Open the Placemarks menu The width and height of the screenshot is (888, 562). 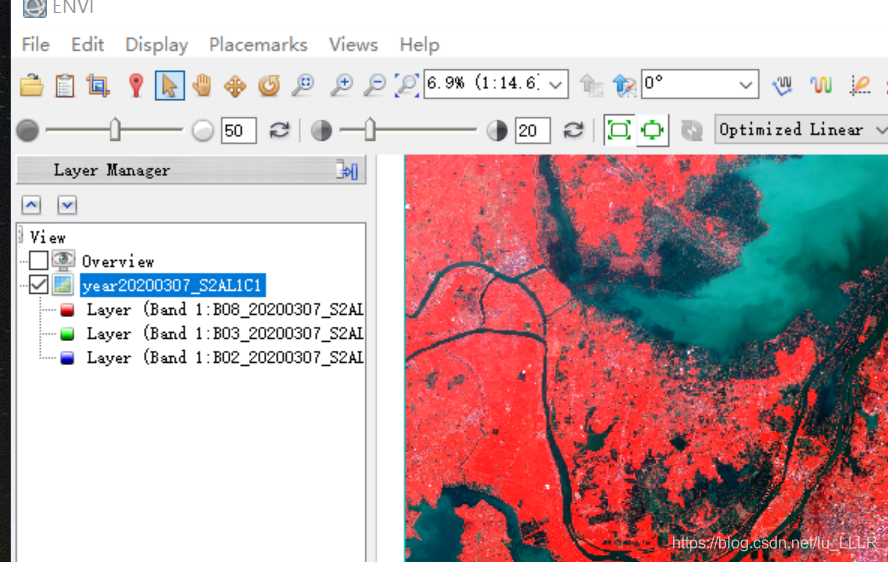pos(258,44)
